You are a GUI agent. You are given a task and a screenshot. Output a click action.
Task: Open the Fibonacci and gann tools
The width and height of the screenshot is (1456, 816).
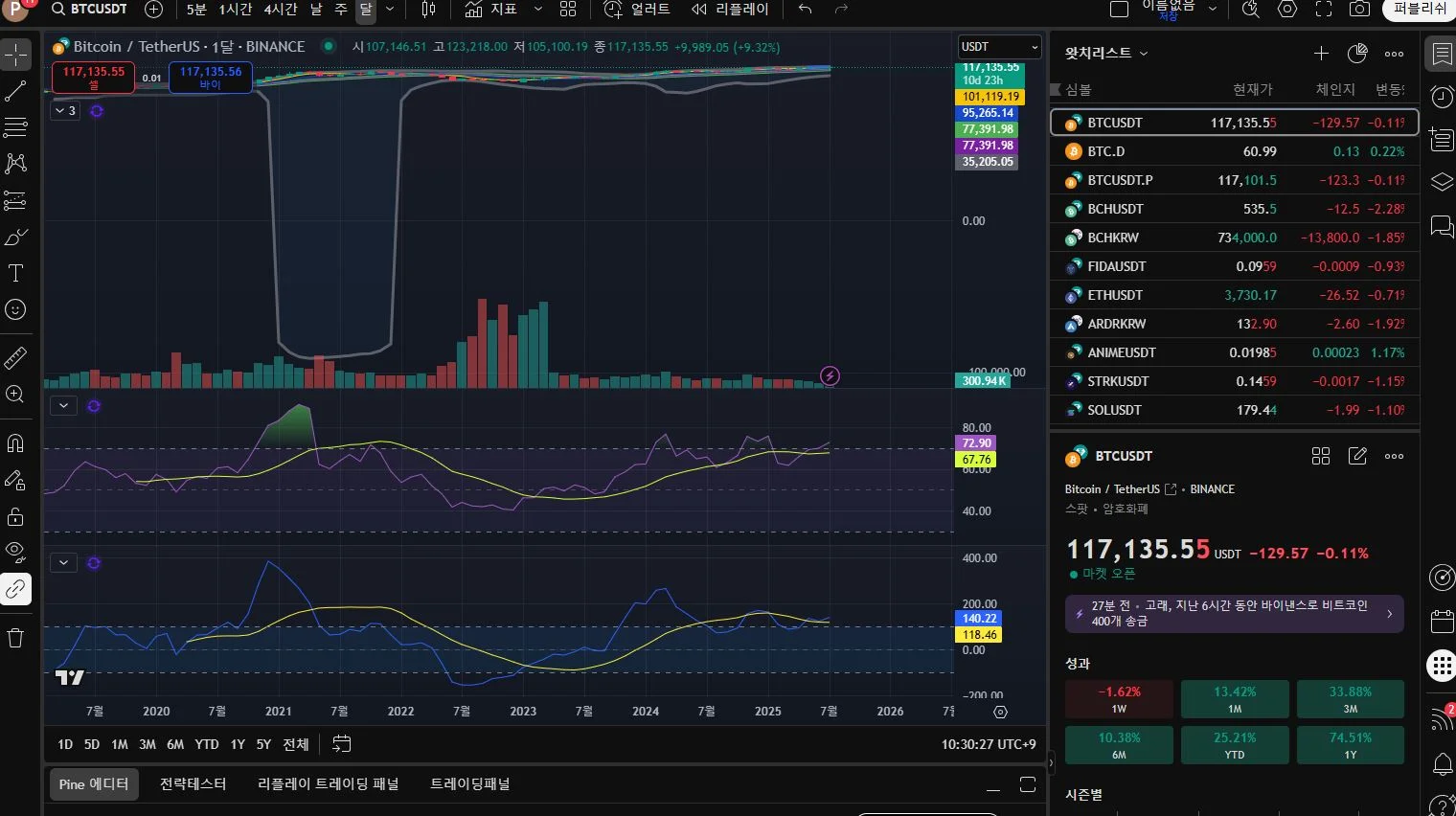[16, 127]
